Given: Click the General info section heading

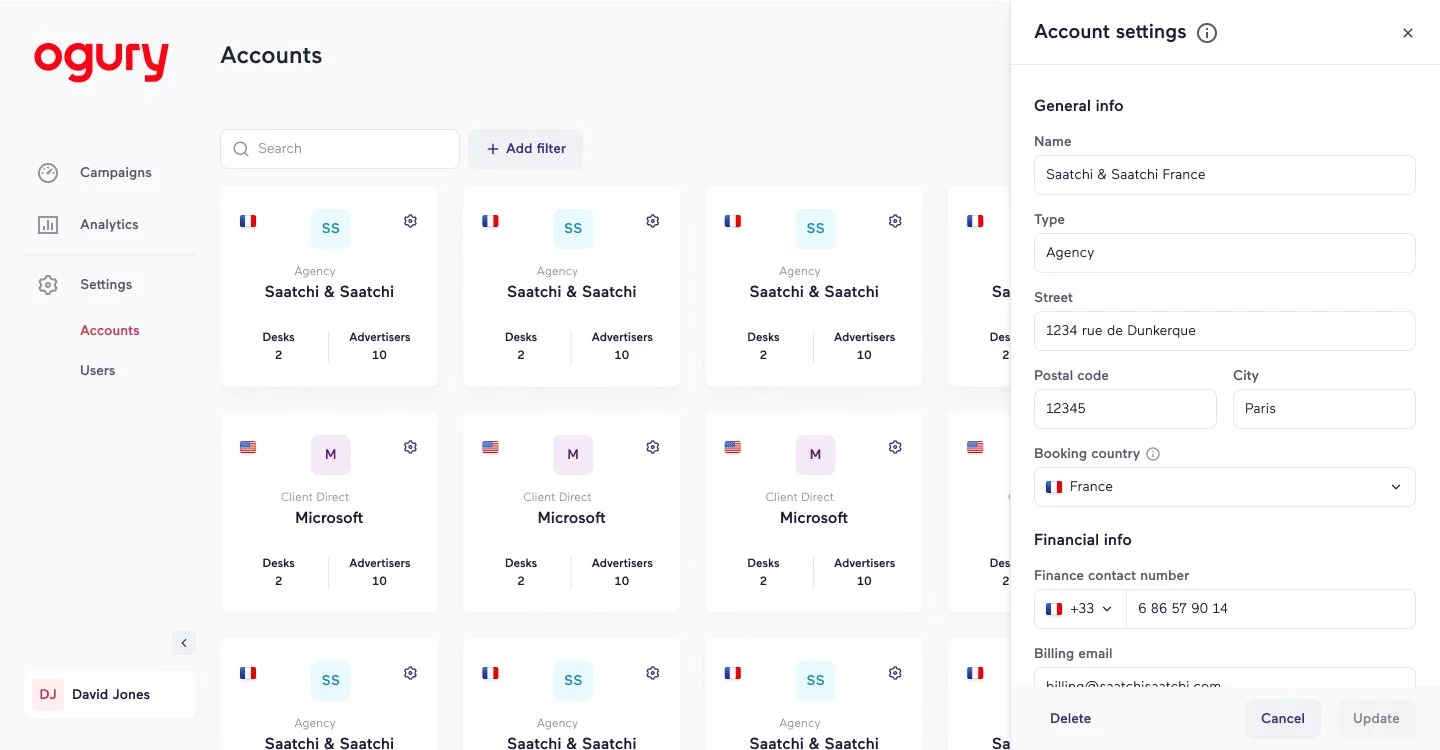Looking at the screenshot, I should tap(1078, 106).
